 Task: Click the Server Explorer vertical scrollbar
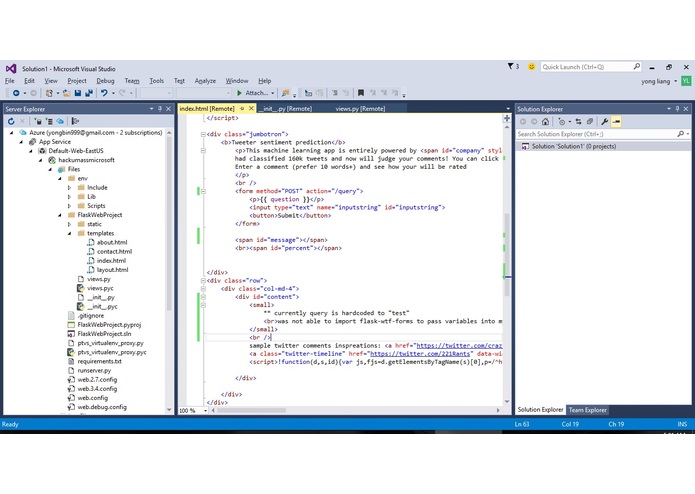169,224
